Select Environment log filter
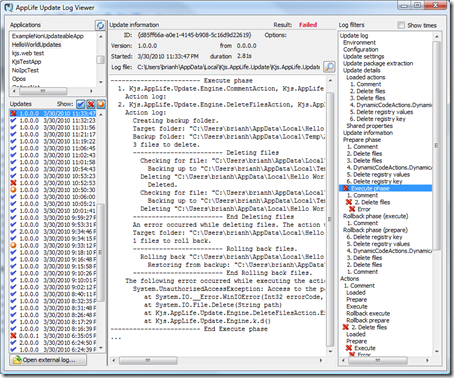454x378 pixels. tap(359, 43)
